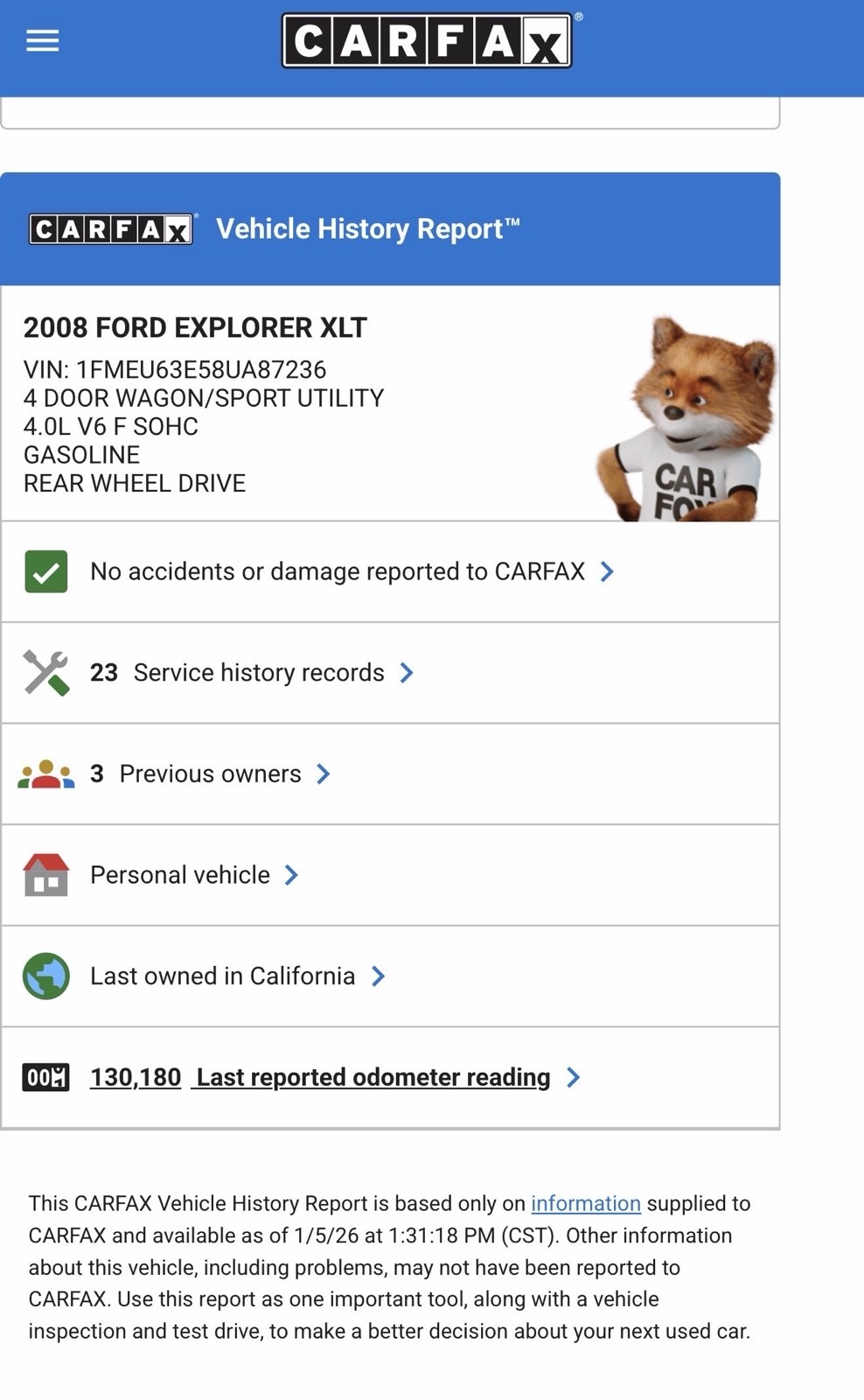This screenshot has width=864, height=1400.
Task: Click the wrench service history icon
Action: click(46, 673)
